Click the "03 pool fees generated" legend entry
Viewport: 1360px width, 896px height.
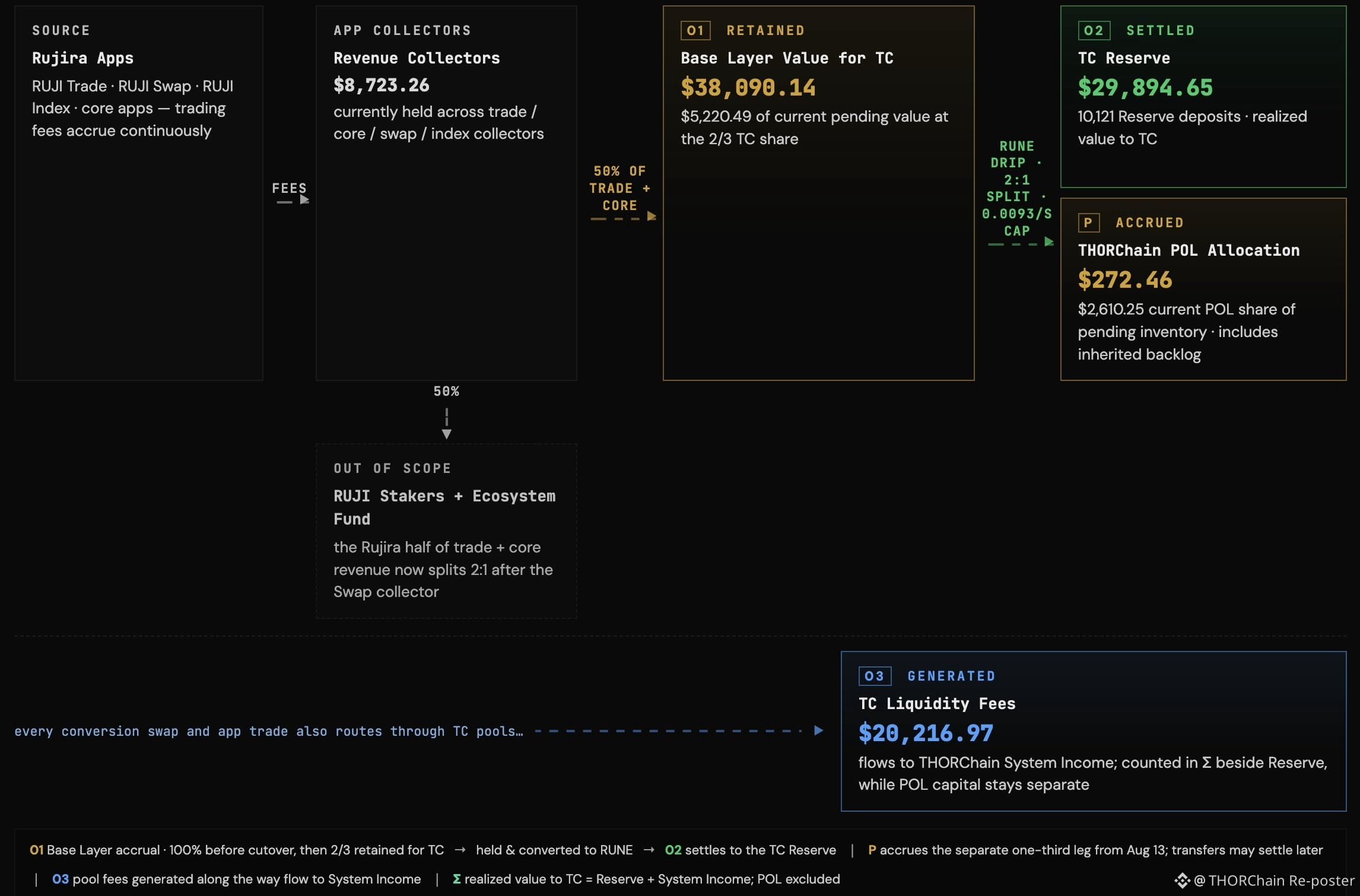(237, 879)
